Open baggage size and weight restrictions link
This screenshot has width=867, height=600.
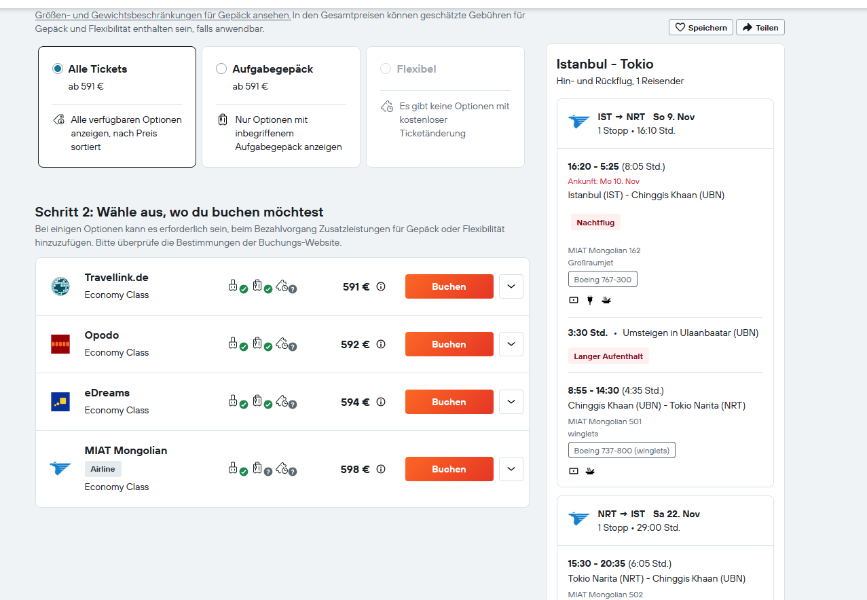click(163, 15)
